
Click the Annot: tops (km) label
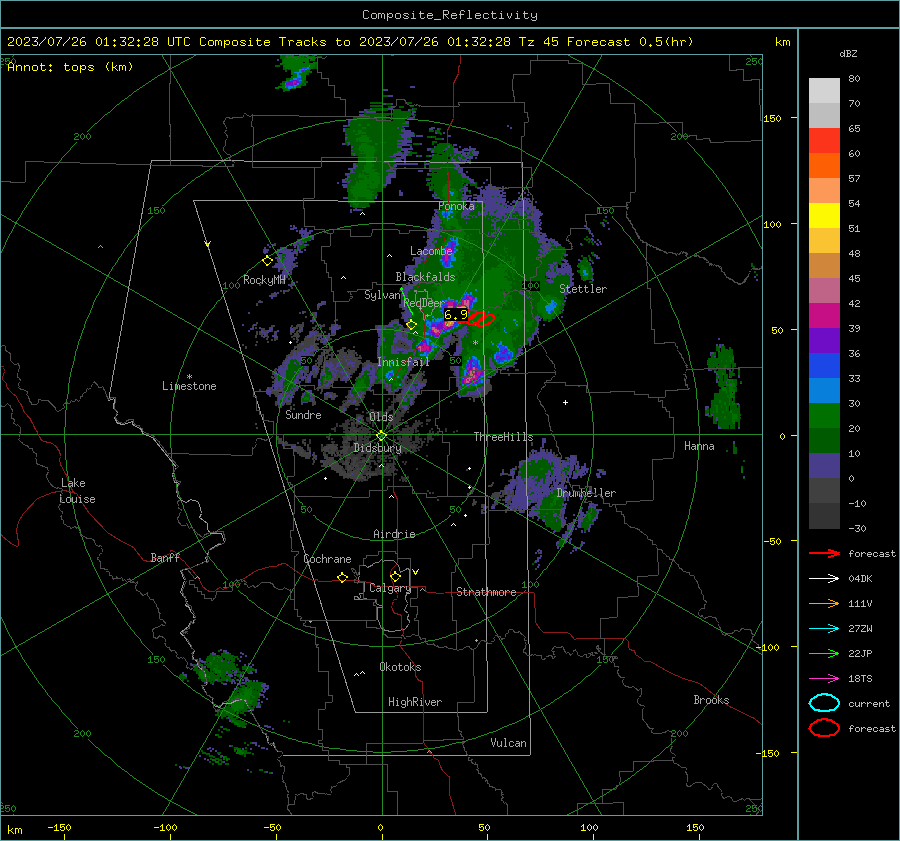pos(70,67)
